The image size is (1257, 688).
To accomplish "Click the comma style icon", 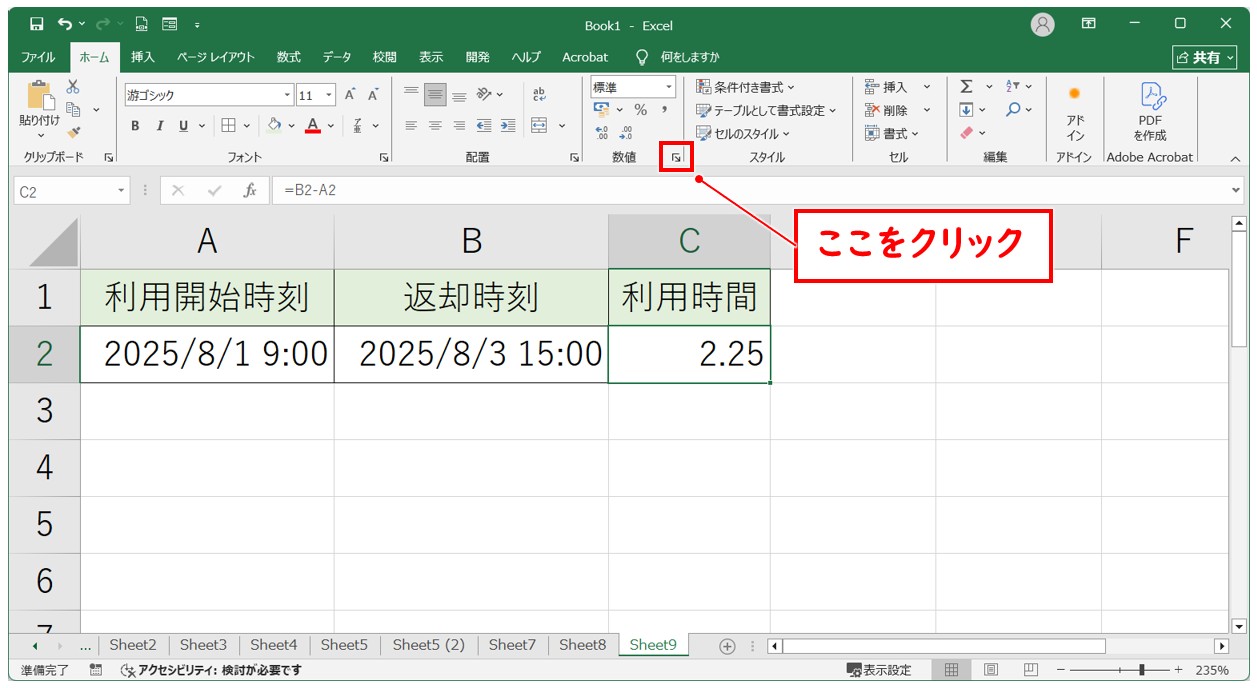I will click(x=664, y=109).
